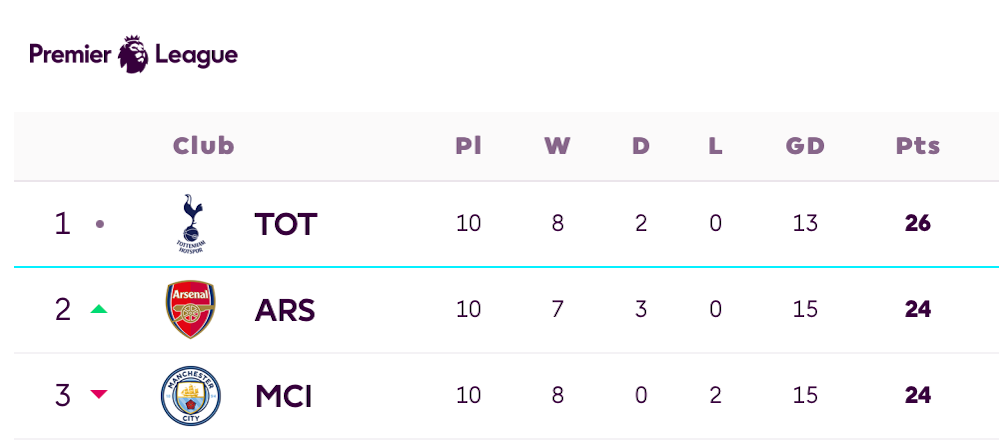
Task: Click the Premier League wordmark text
Action: coord(133,55)
